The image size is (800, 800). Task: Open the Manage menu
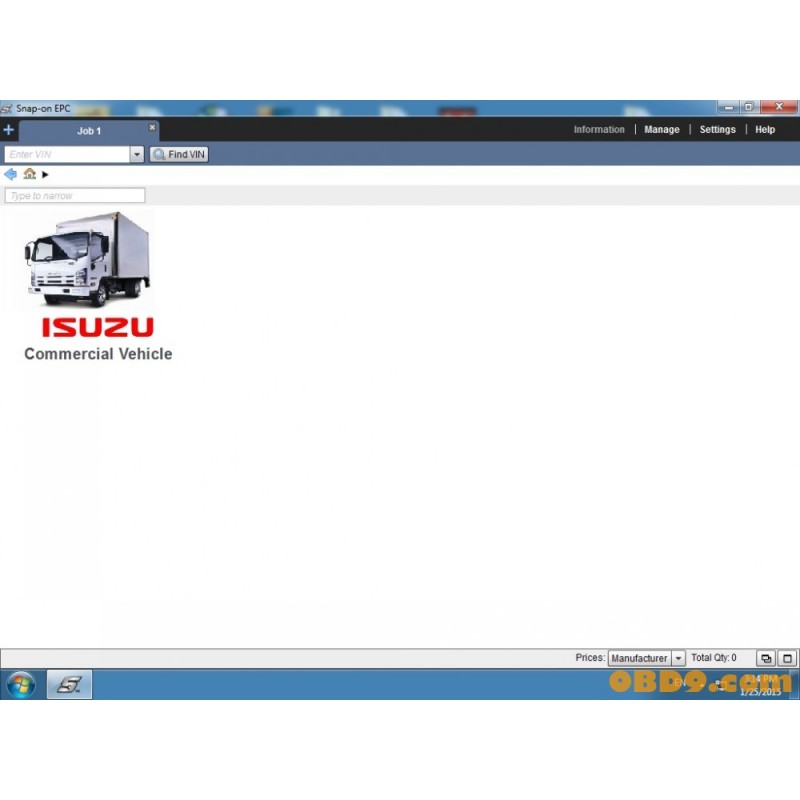pyautogui.click(x=661, y=130)
